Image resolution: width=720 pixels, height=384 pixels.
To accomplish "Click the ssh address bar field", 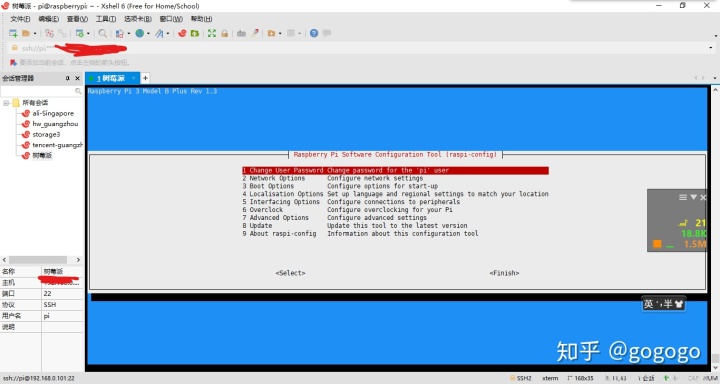I will (358, 48).
